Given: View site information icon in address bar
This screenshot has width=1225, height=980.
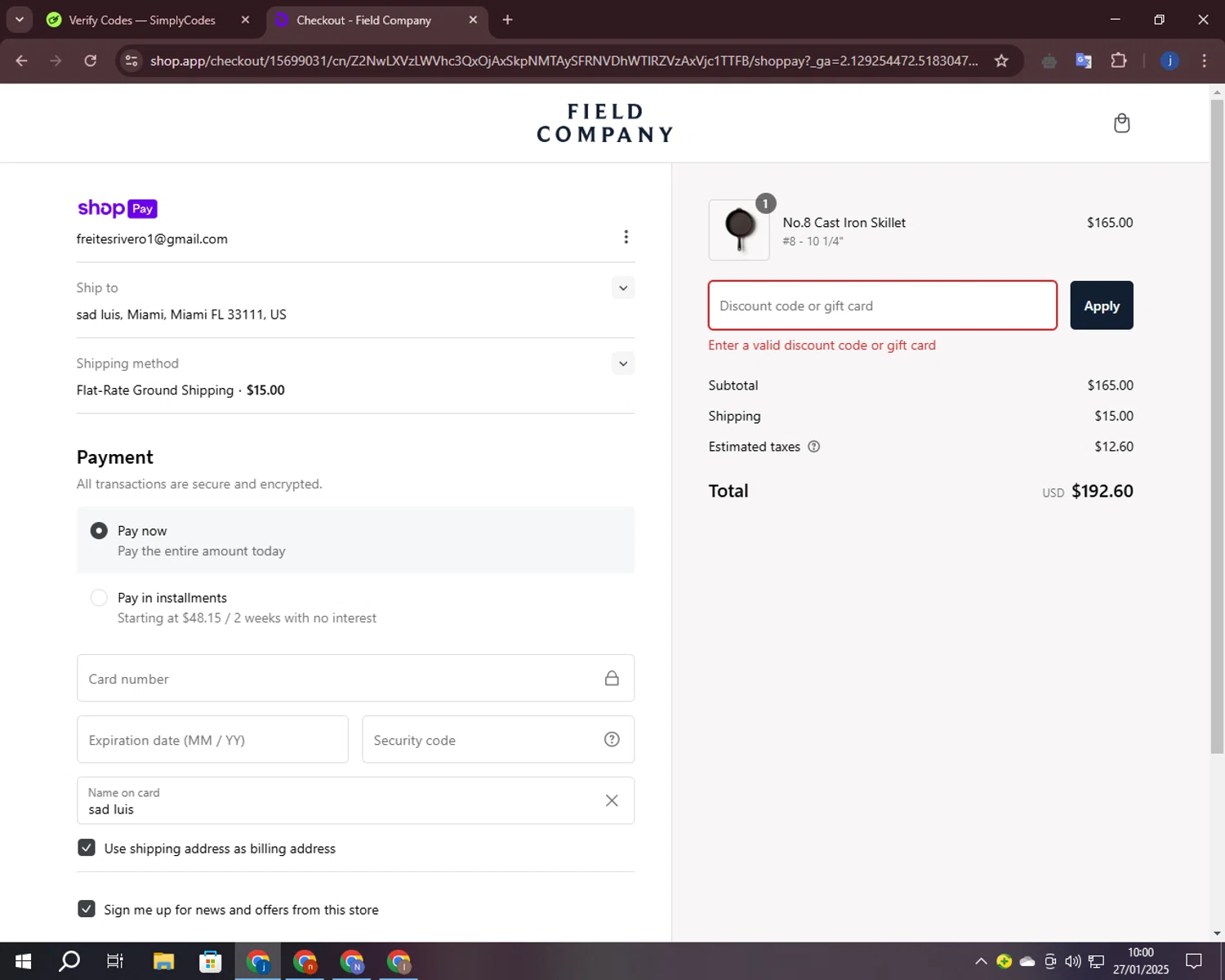Looking at the screenshot, I should pos(131,60).
